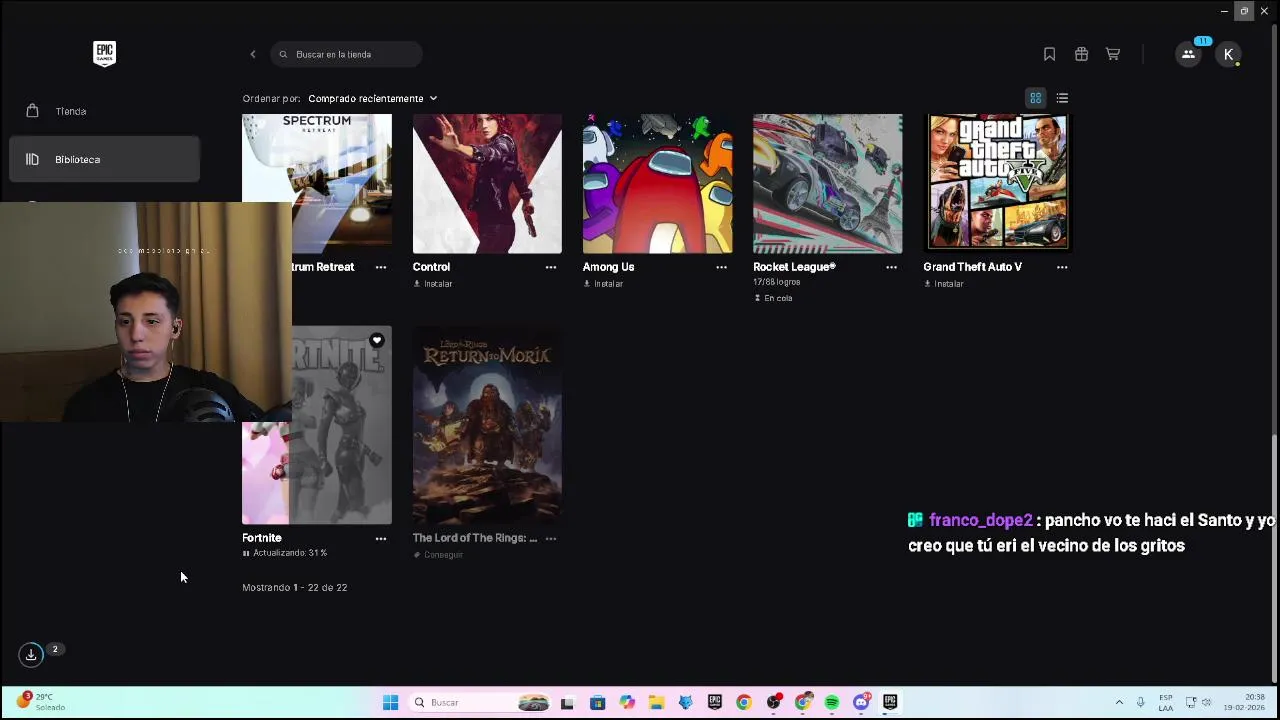1280x720 pixels.
Task: Toggle the Fortnite favorite heart icon
Action: coord(377,341)
